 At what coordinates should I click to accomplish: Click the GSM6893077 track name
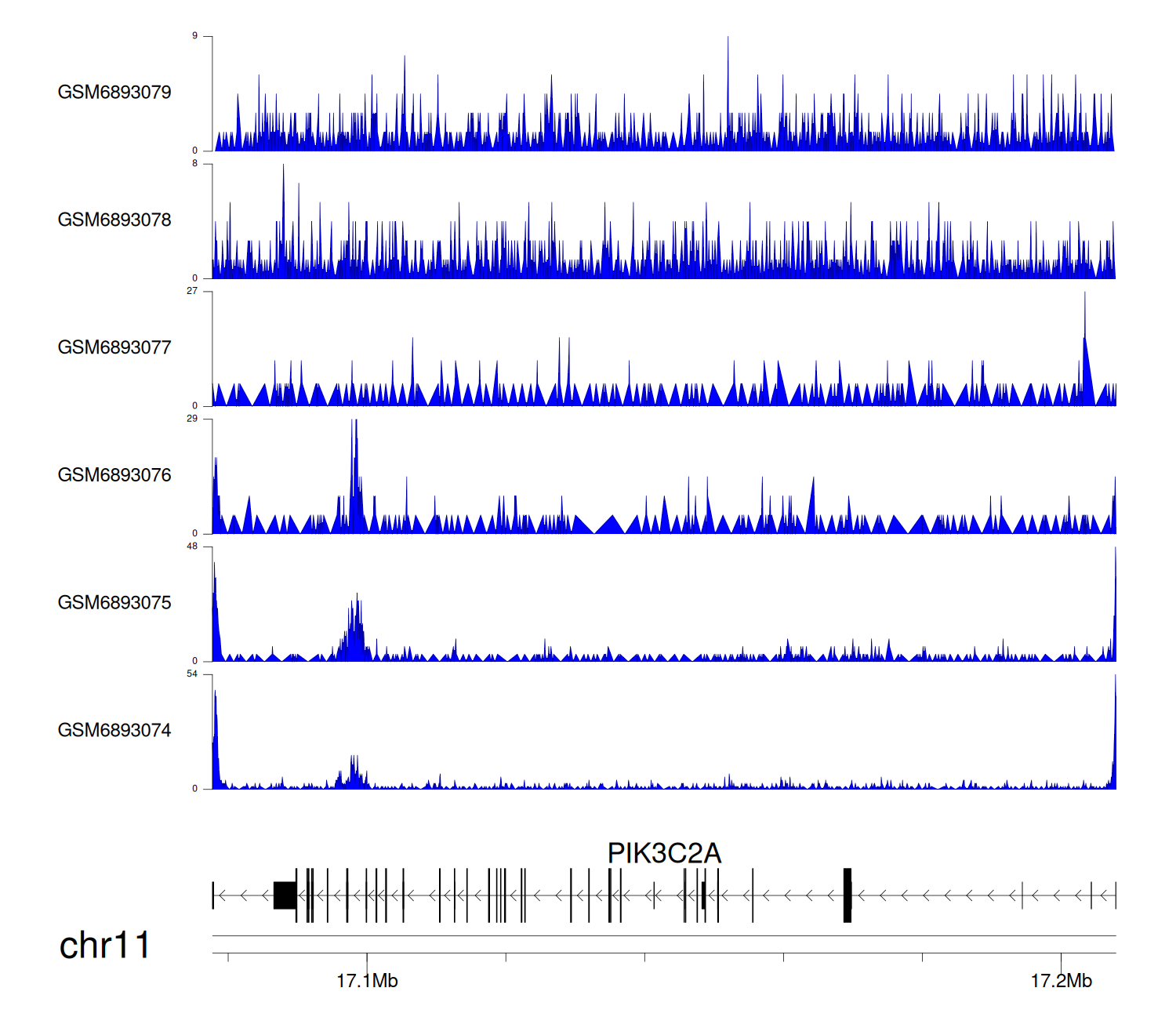(x=114, y=347)
